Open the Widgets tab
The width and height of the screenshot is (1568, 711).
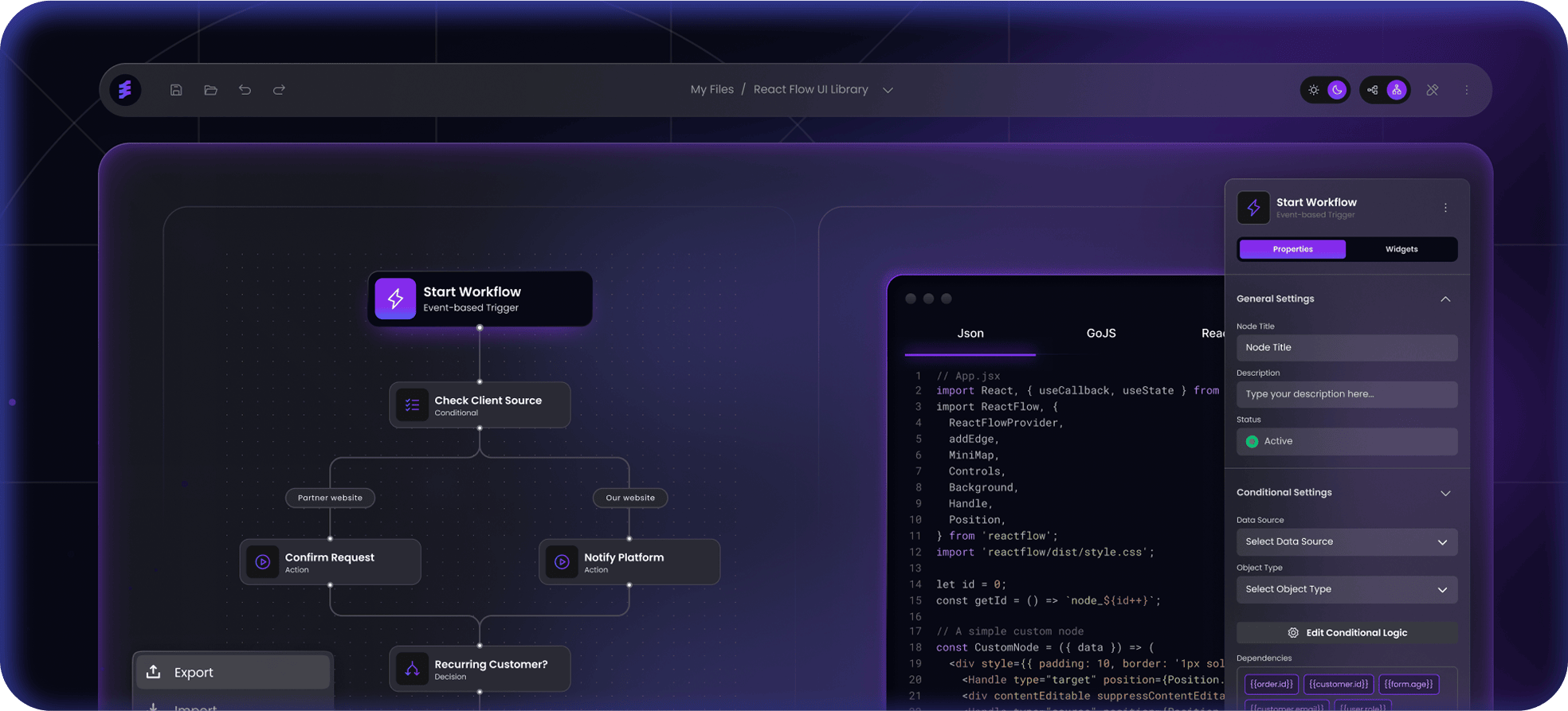(1401, 249)
